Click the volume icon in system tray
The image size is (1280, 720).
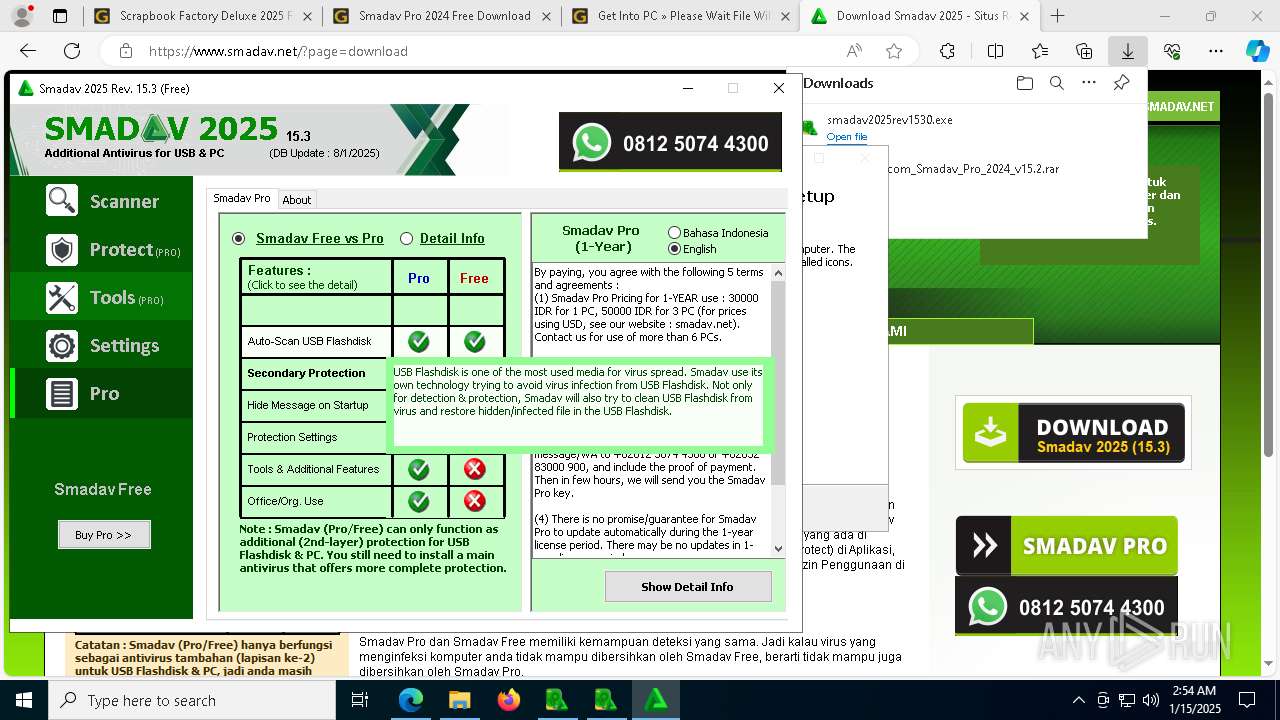tap(1151, 700)
